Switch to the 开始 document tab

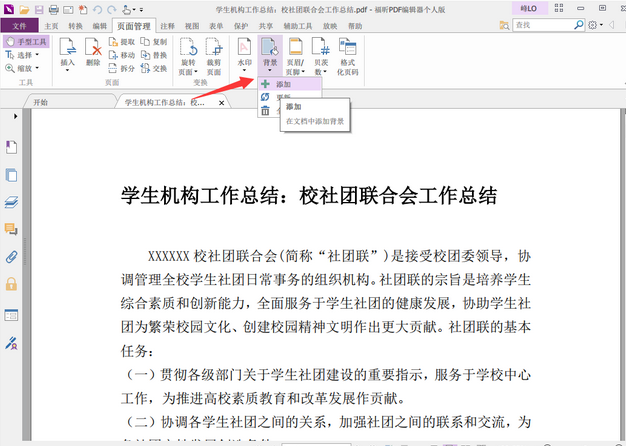(x=41, y=102)
